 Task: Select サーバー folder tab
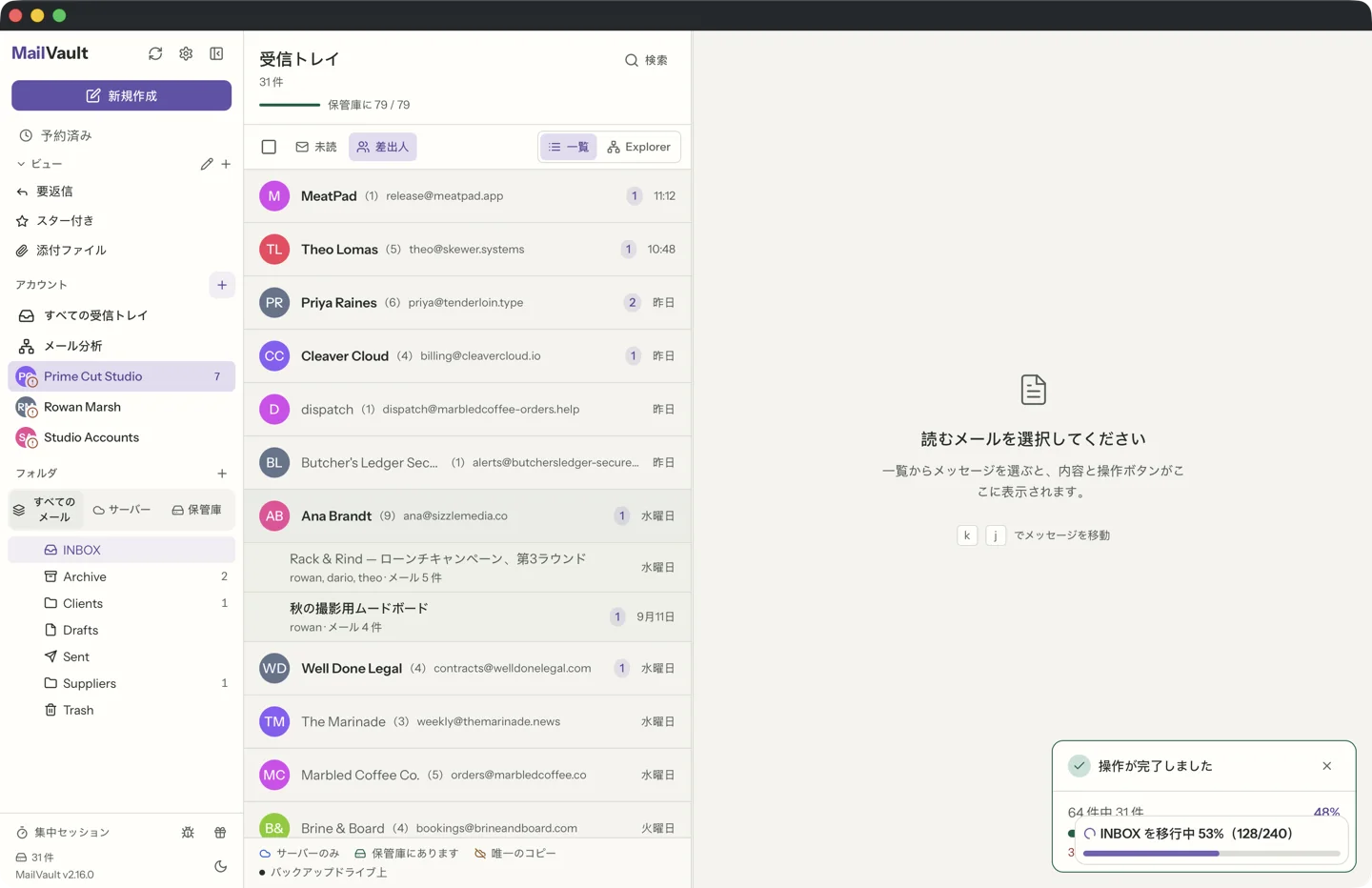tap(122, 510)
